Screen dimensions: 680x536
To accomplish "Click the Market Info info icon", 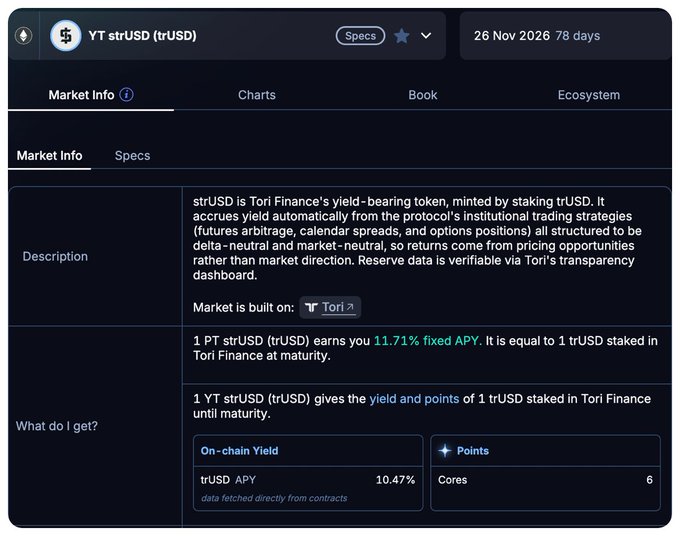I will [x=126, y=95].
